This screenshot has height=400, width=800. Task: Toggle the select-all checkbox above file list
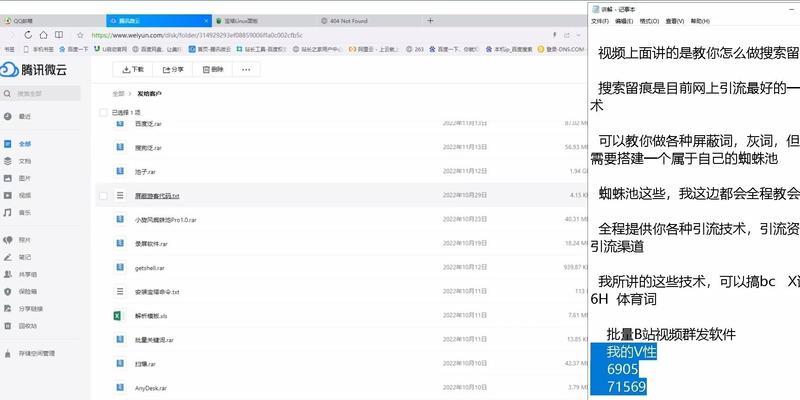click(103, 112)
